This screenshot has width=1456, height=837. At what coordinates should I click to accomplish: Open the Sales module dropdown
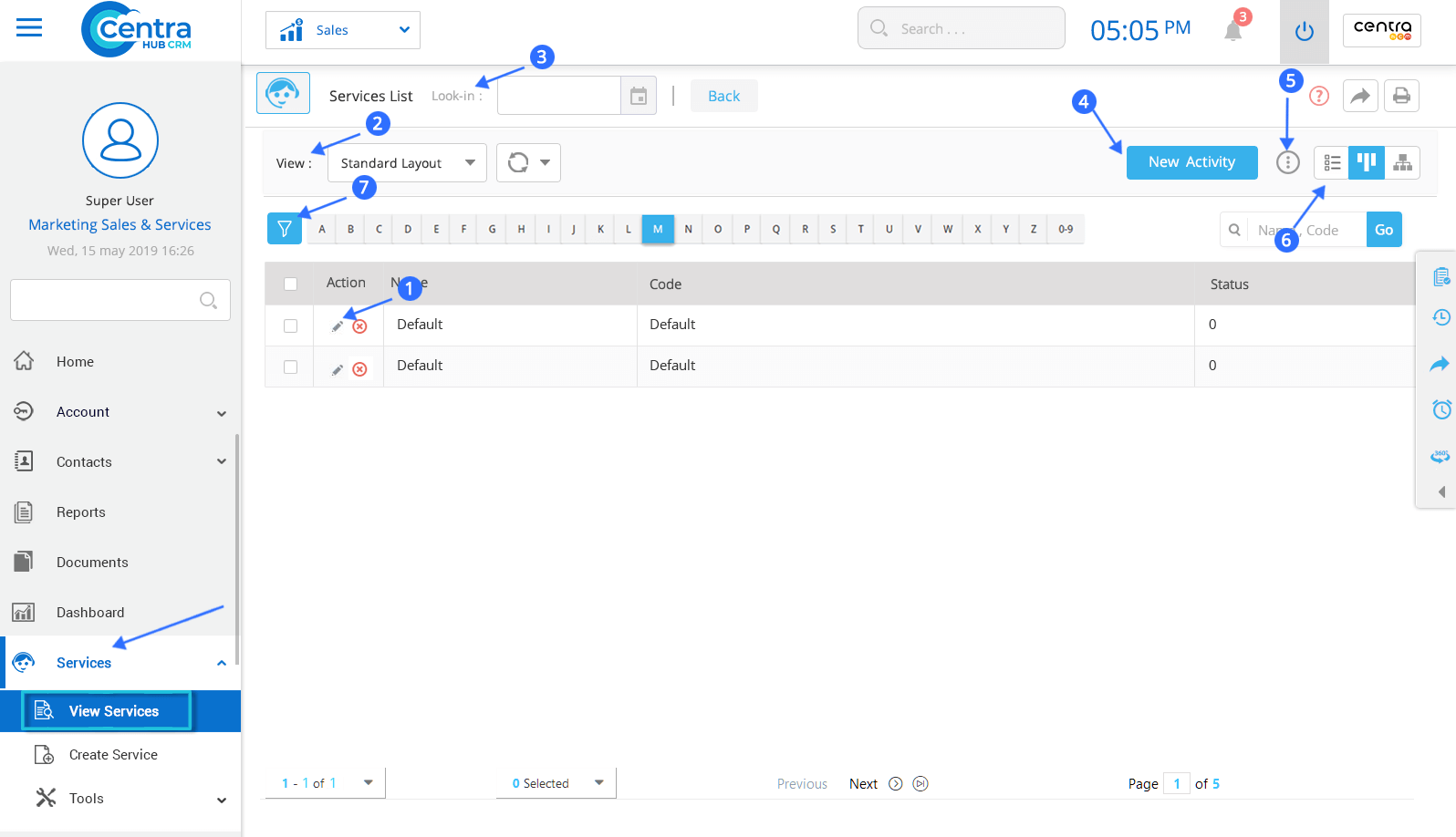point(343,30)
